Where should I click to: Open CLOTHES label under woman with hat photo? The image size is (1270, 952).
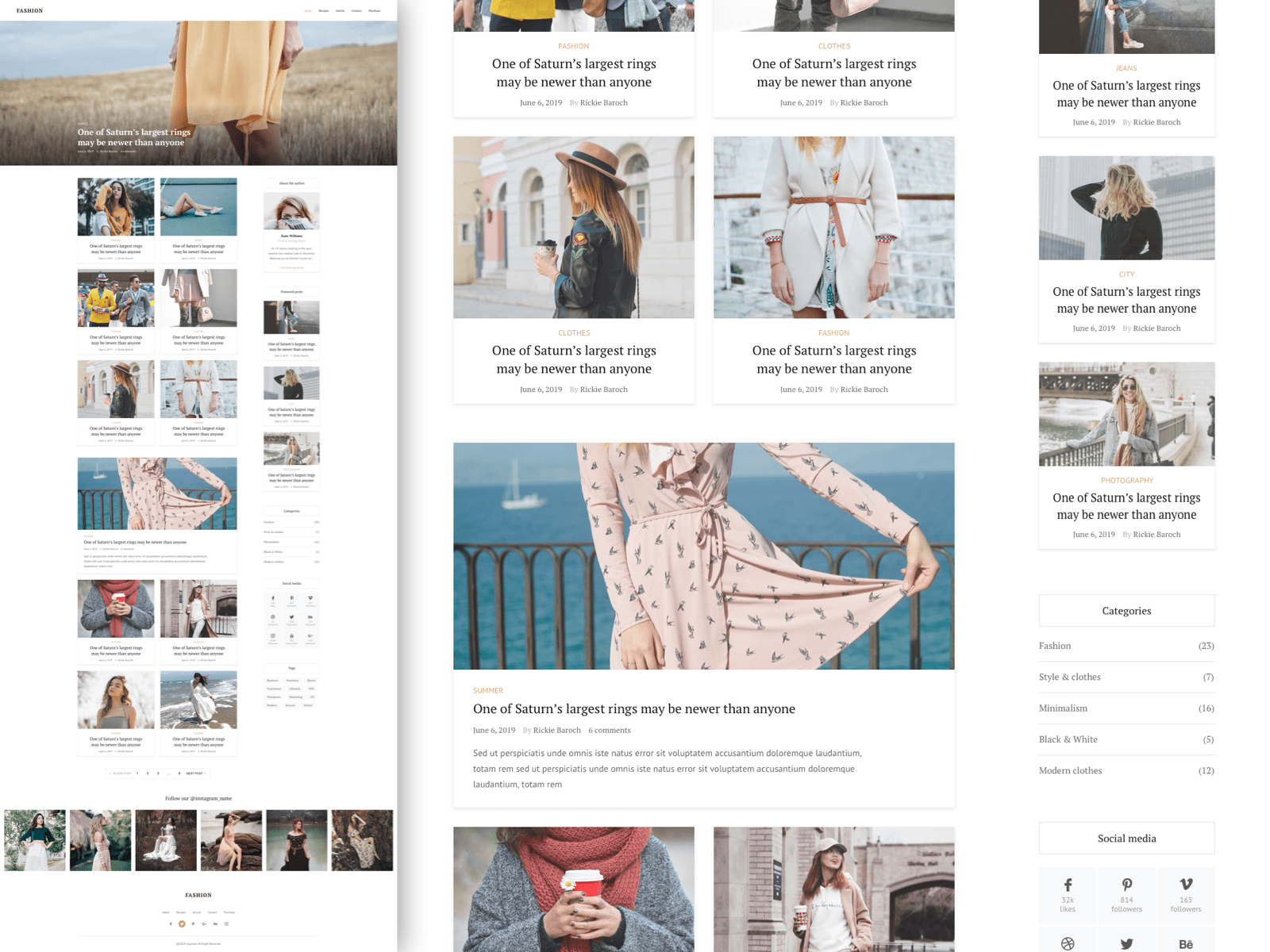pos(574,333)
